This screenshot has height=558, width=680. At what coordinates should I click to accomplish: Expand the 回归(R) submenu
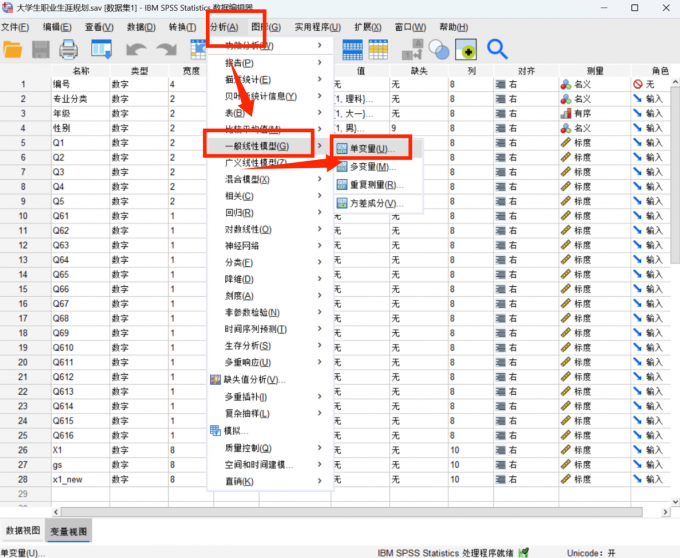(319, 213)
